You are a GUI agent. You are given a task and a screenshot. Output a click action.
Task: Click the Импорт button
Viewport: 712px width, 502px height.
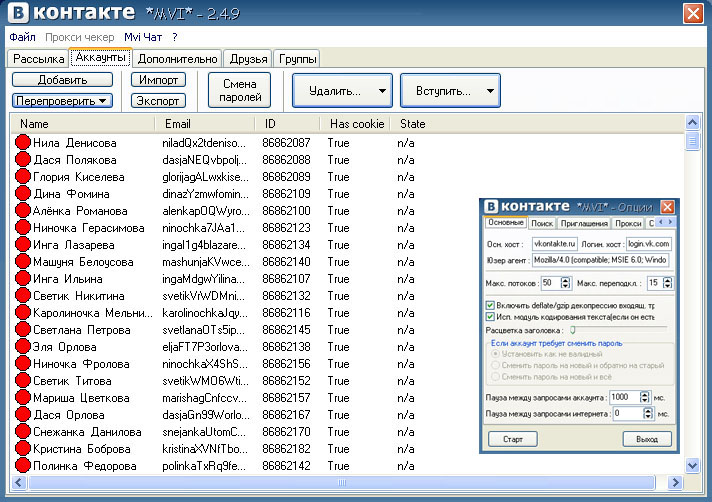click(x=158, y=80)
